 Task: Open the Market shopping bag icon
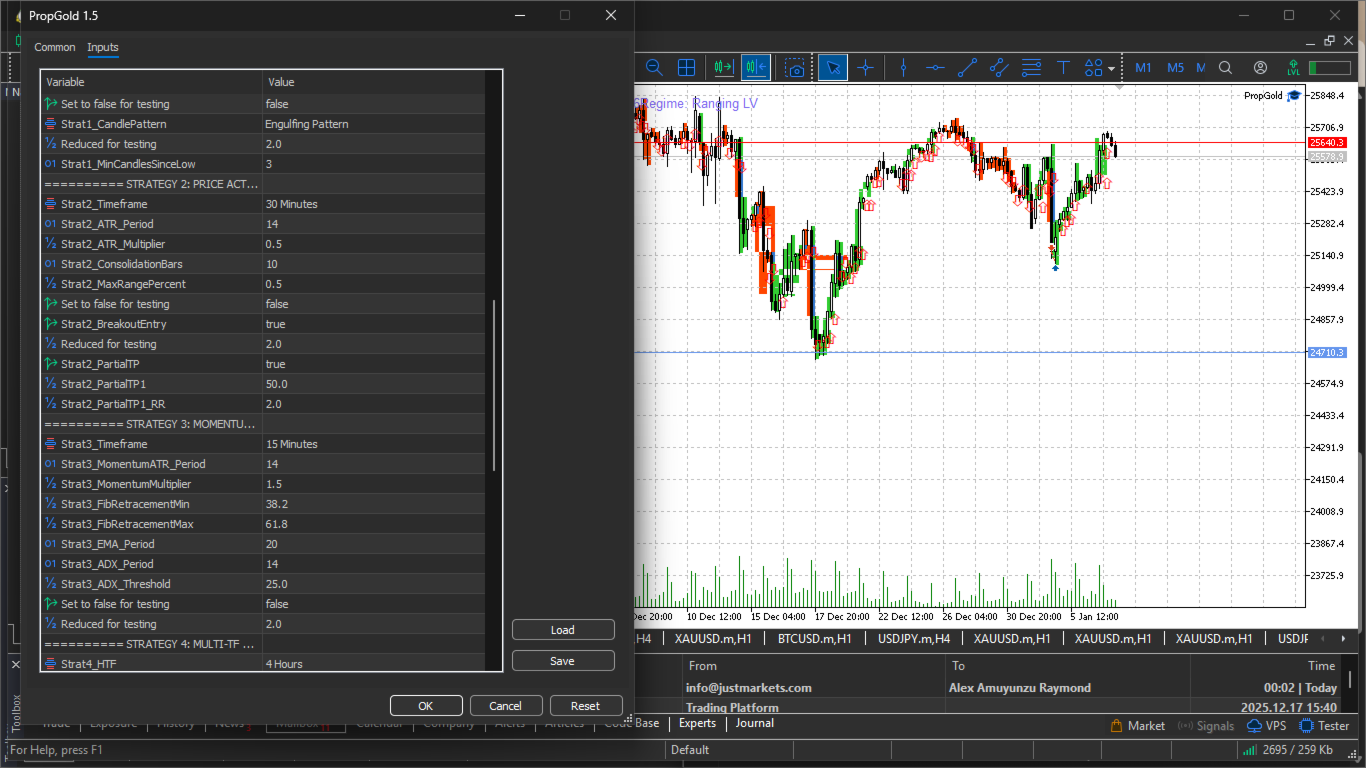[1138, 726]
